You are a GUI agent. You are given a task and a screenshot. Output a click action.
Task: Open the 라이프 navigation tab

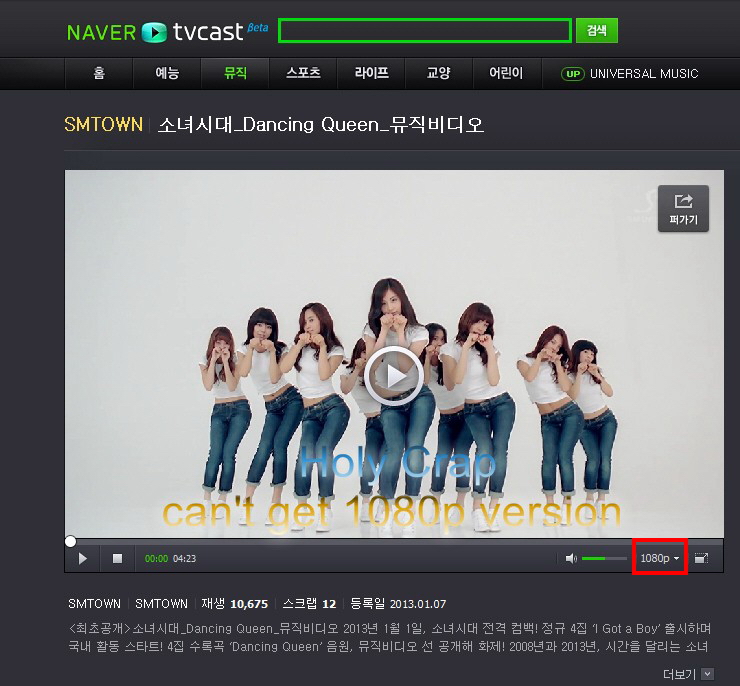(x=371, y=73)
